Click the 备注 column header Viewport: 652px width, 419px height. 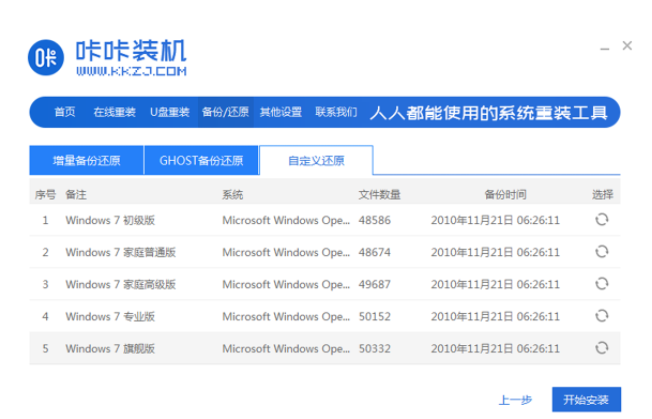76,195
